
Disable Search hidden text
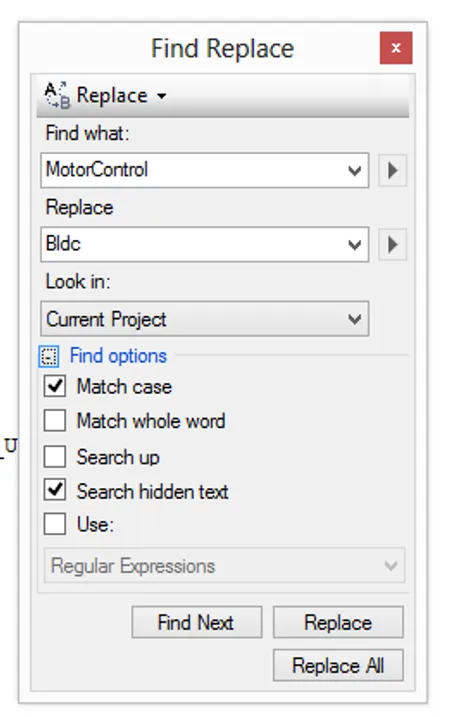(x=55, y=490)
